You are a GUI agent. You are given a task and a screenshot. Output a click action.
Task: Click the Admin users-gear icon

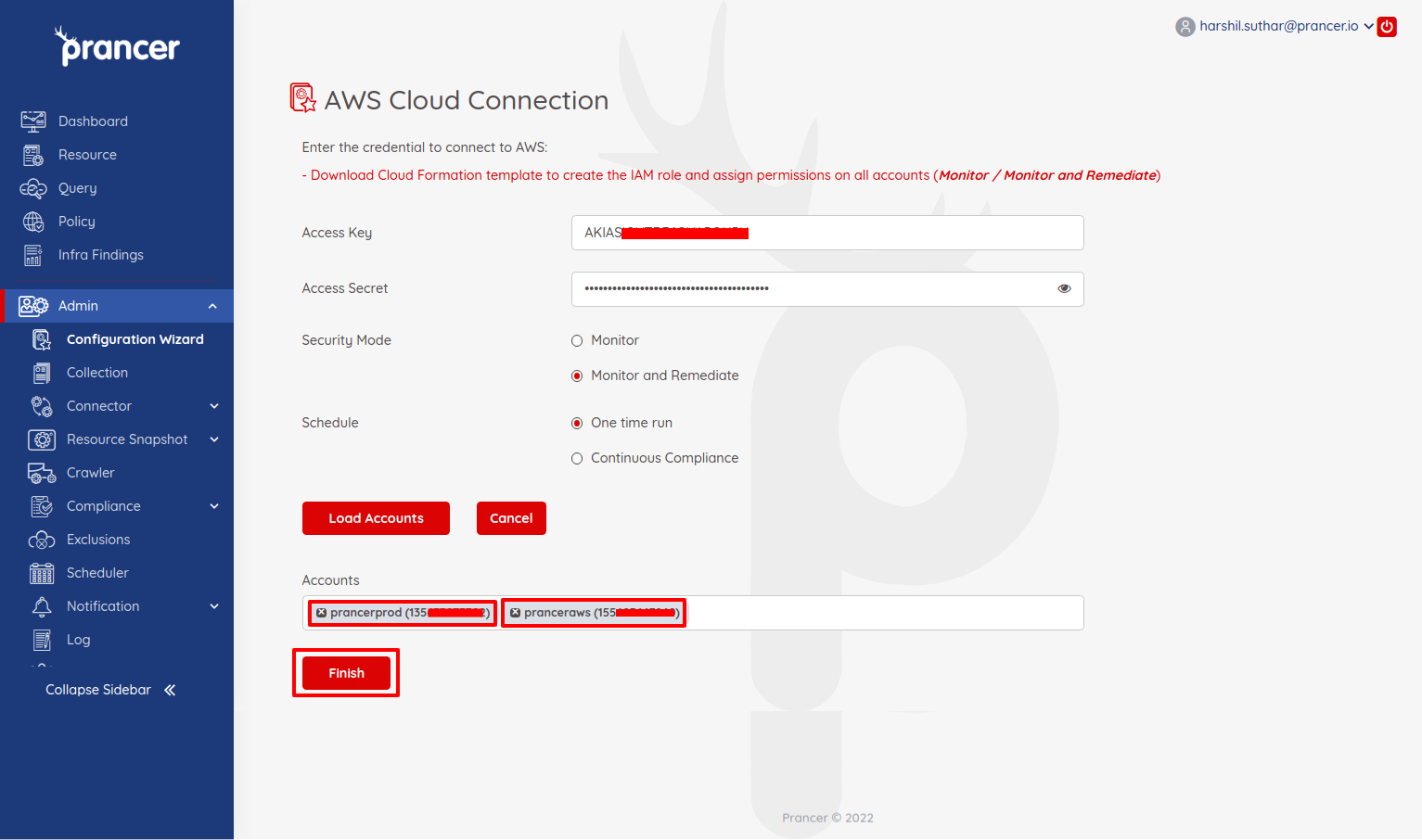[33, 306]
